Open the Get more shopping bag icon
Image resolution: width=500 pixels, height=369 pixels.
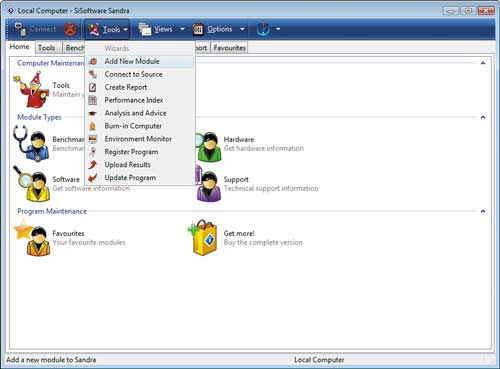pyautogui.click(x=203, y=238)
